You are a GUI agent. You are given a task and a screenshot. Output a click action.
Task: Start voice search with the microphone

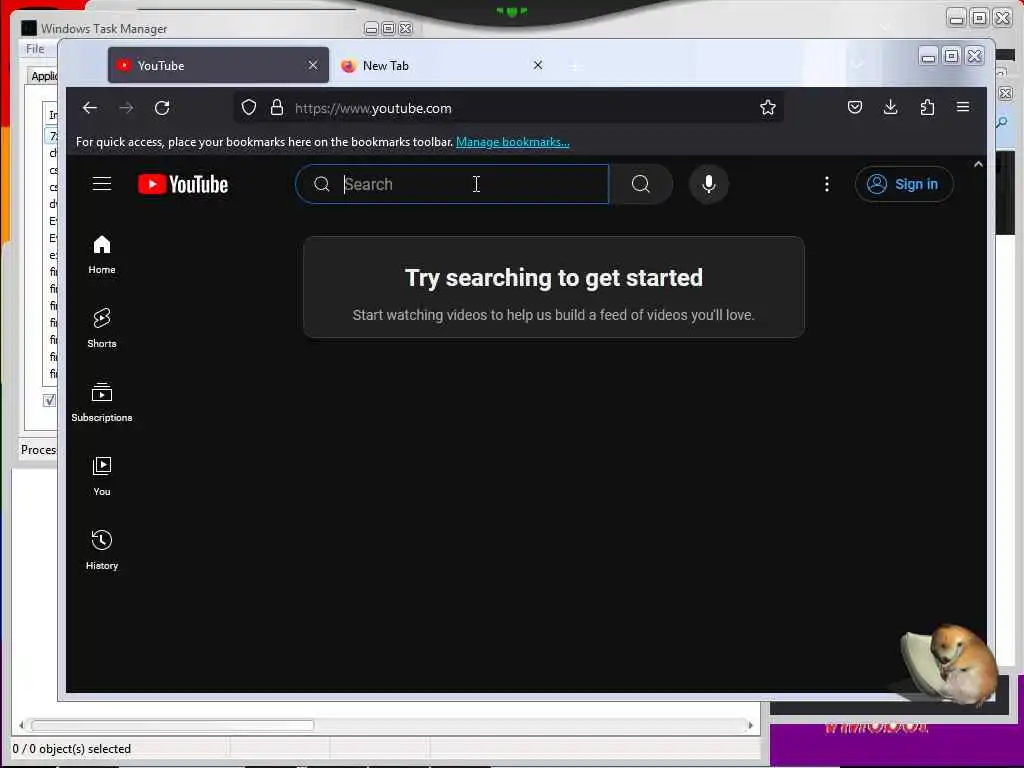click(709, 184)
